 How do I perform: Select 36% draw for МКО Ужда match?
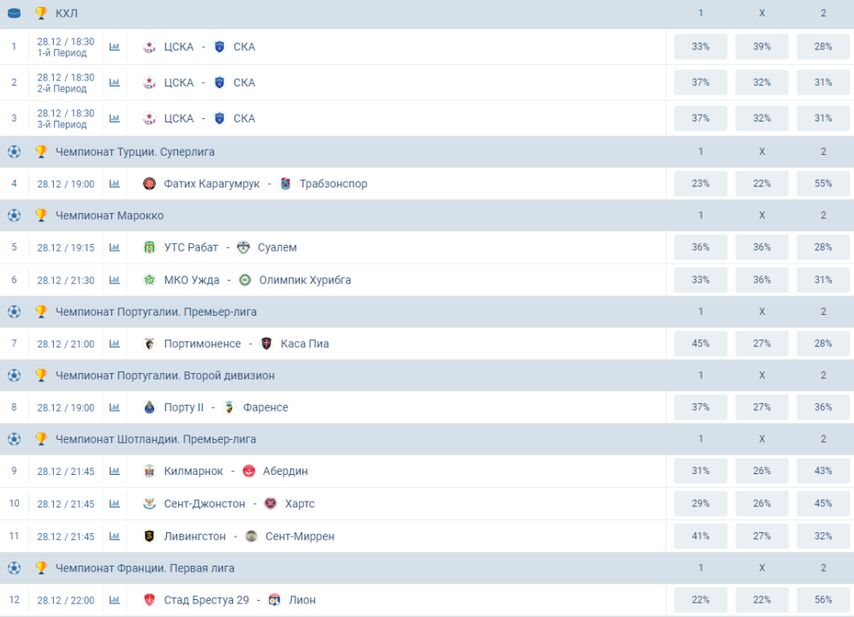tap(761, 279)
